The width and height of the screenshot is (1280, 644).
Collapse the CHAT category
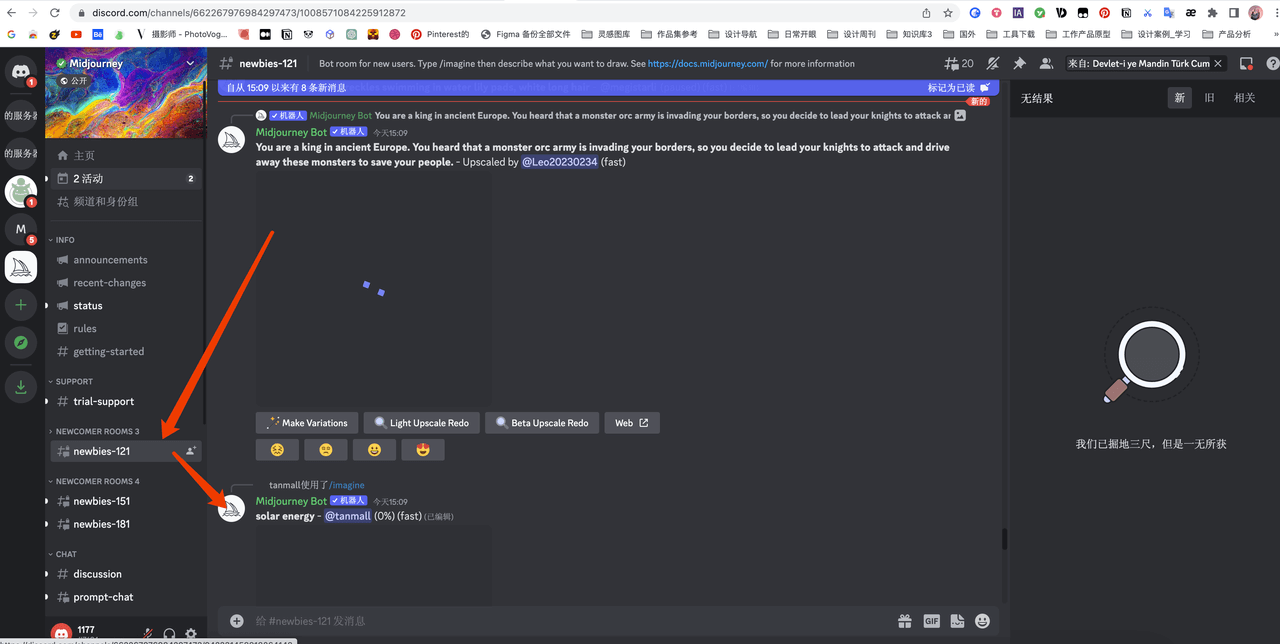pyautogui.click(x=63, y=554)
